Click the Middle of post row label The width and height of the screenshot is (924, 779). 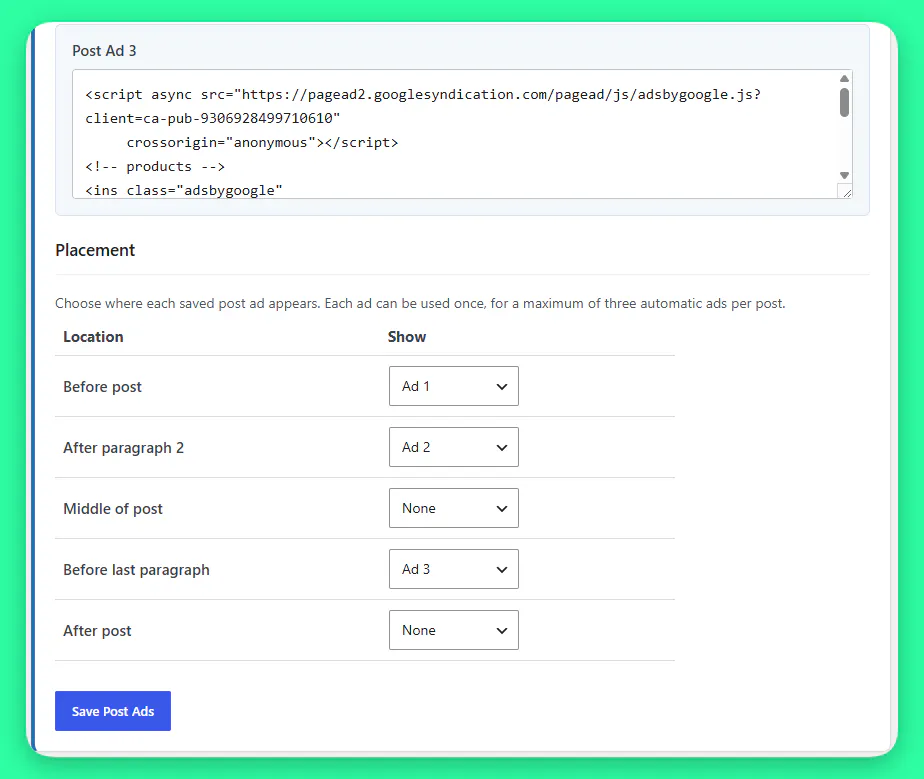(x=113, y=509)
